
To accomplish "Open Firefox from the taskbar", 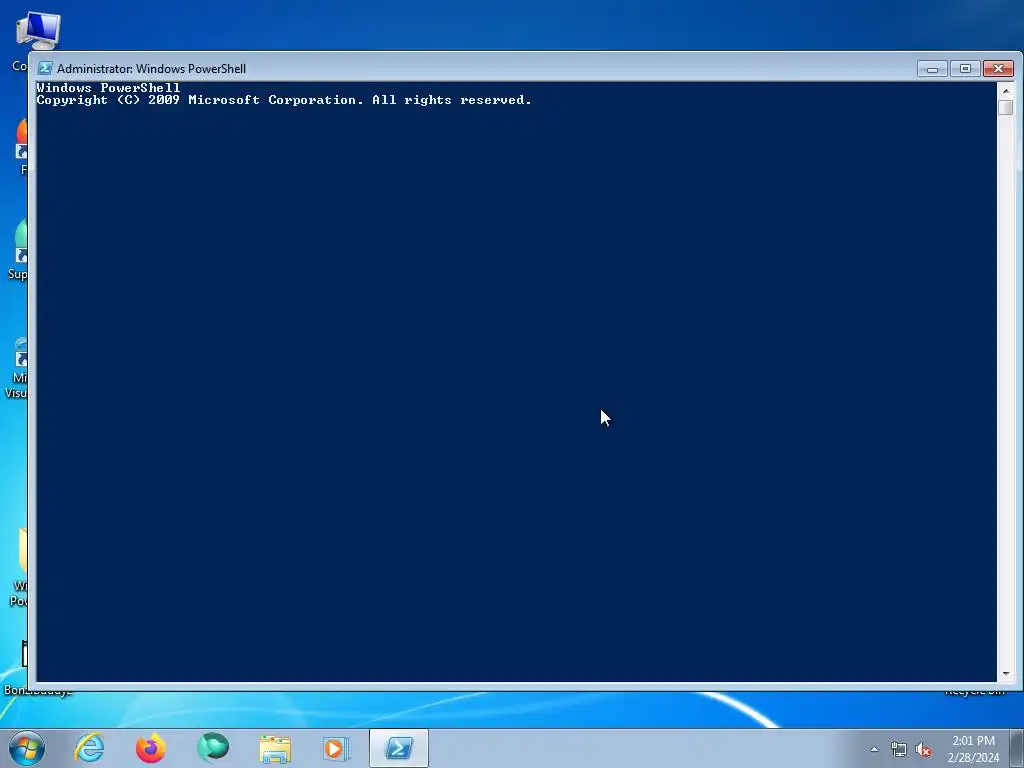I will coord(151,748).
